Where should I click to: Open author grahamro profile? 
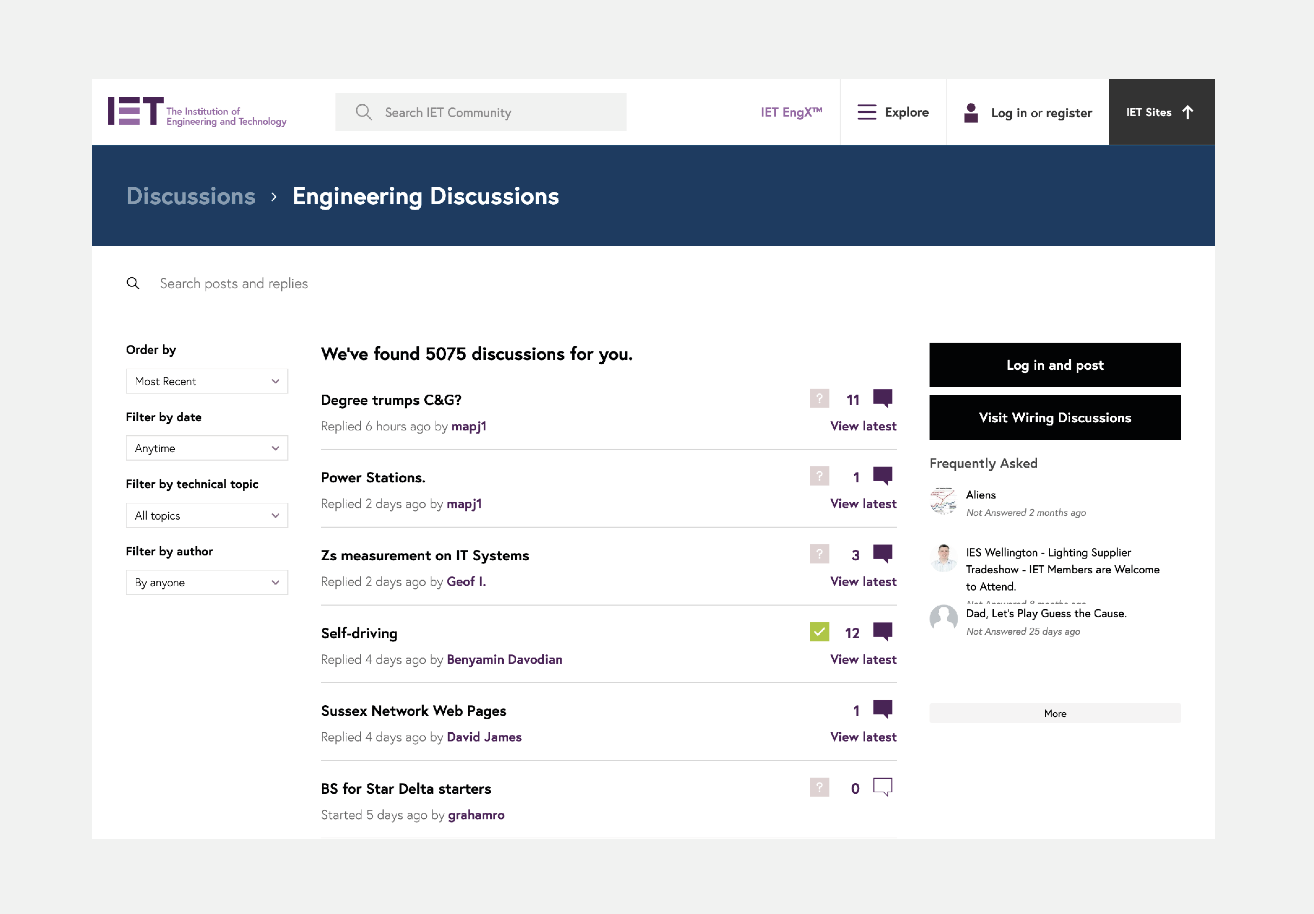pyautogui.click(x=477, y=815)
